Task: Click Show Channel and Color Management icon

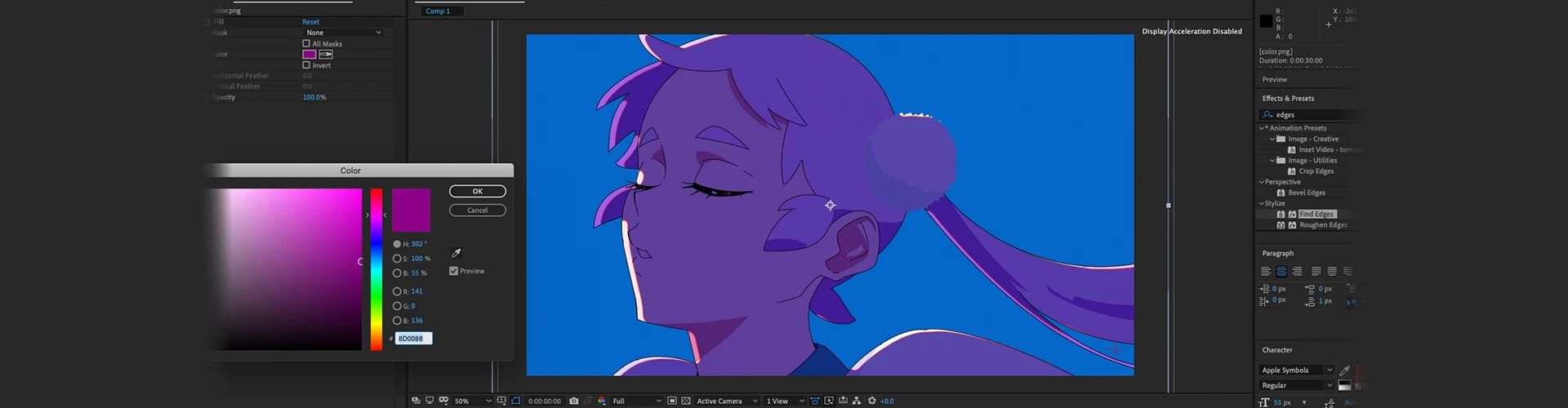Action: [602, 401]
